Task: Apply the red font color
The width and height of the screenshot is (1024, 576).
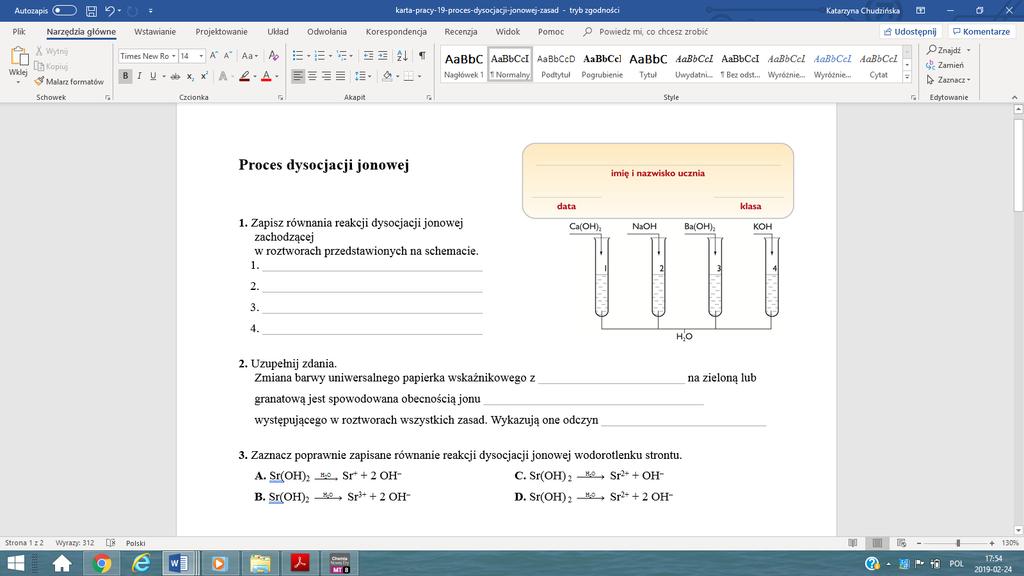Action: [266, 76]
